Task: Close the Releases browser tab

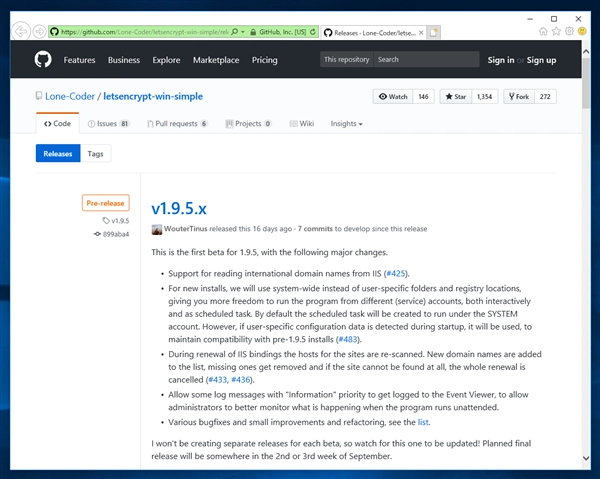Action: (x=421, y=33)
